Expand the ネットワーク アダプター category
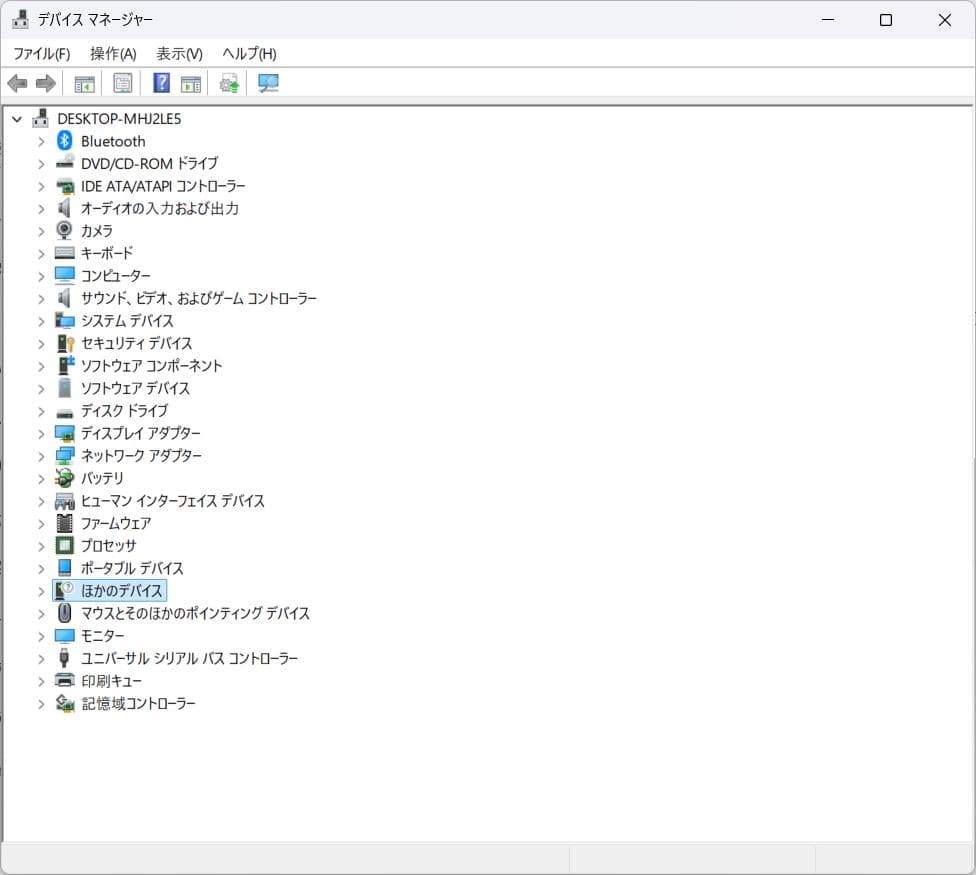Viewport: 976px width, 875px height. (x=40, y=455)
